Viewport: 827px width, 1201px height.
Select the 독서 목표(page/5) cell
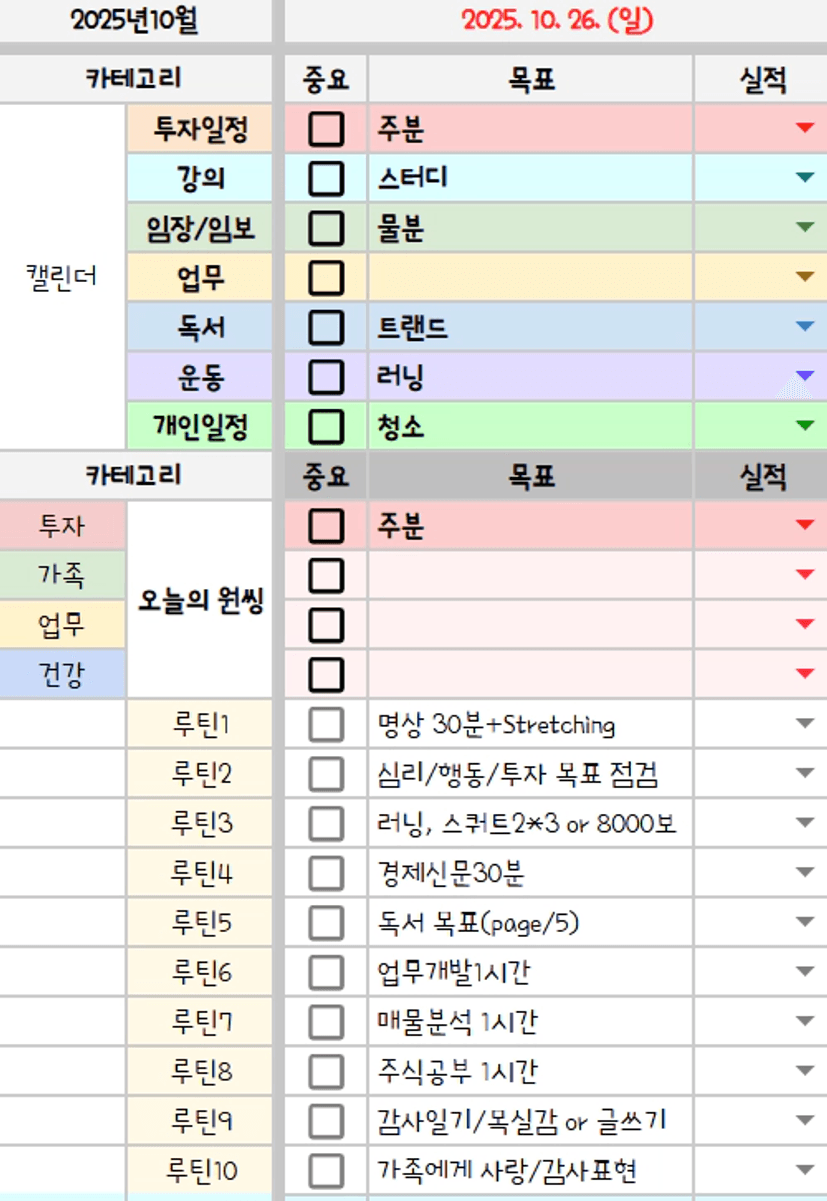[x=530, y=922]
